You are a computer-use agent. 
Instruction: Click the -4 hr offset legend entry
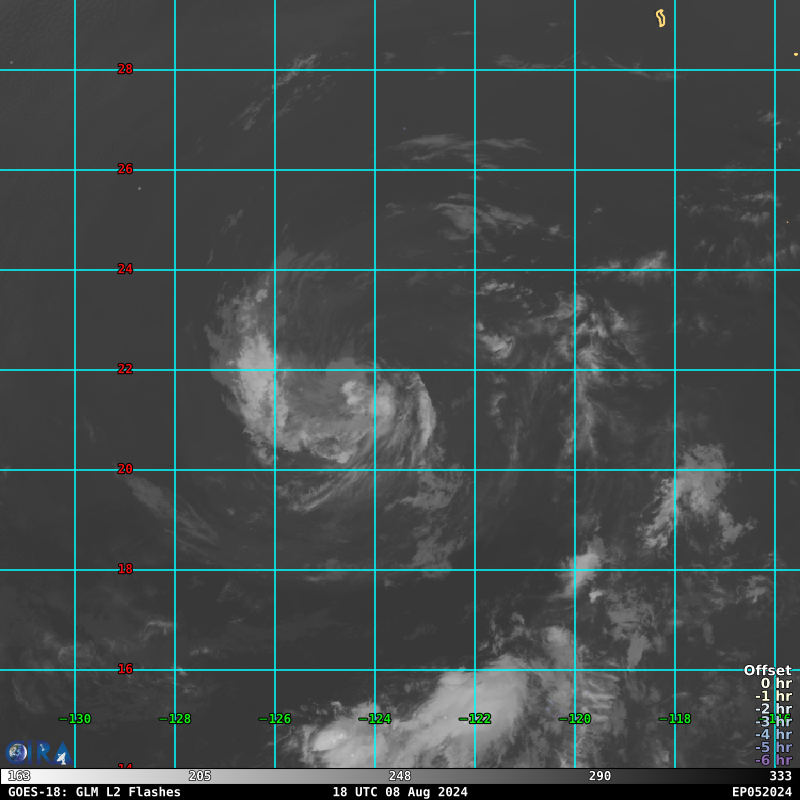773,735
